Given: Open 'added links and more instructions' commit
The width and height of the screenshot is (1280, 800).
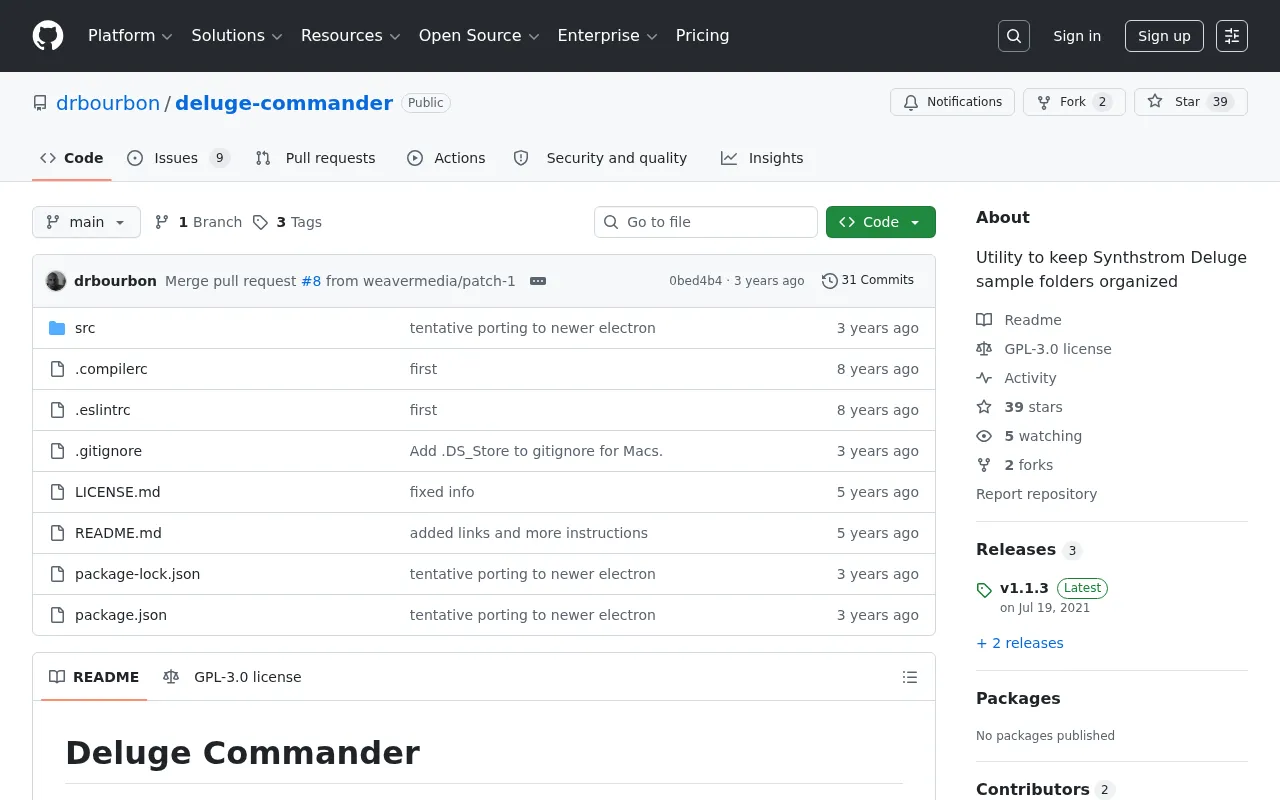Looking at the screenshot, I should [x=529, y=533].
